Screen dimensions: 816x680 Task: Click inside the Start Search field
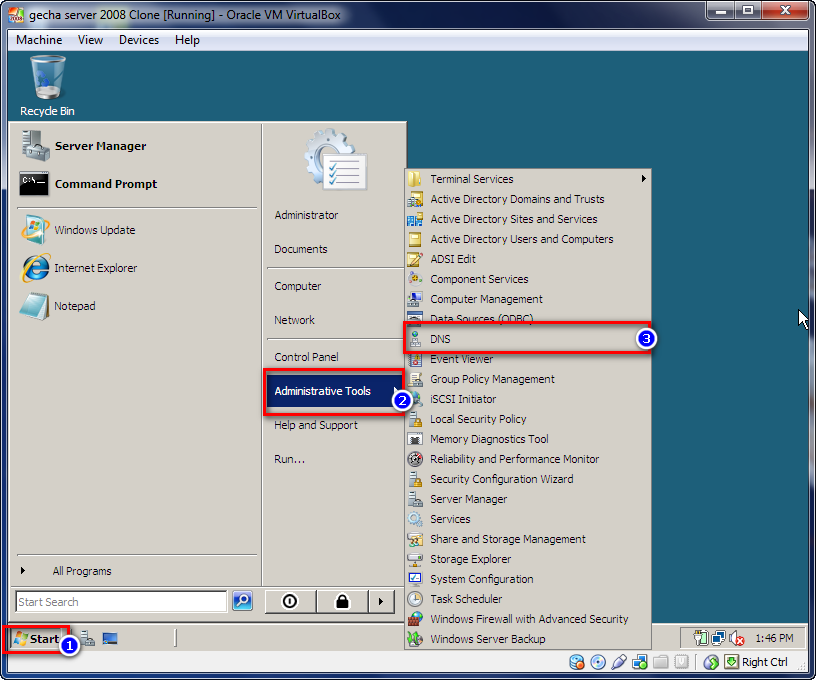[x=121, y=601]
